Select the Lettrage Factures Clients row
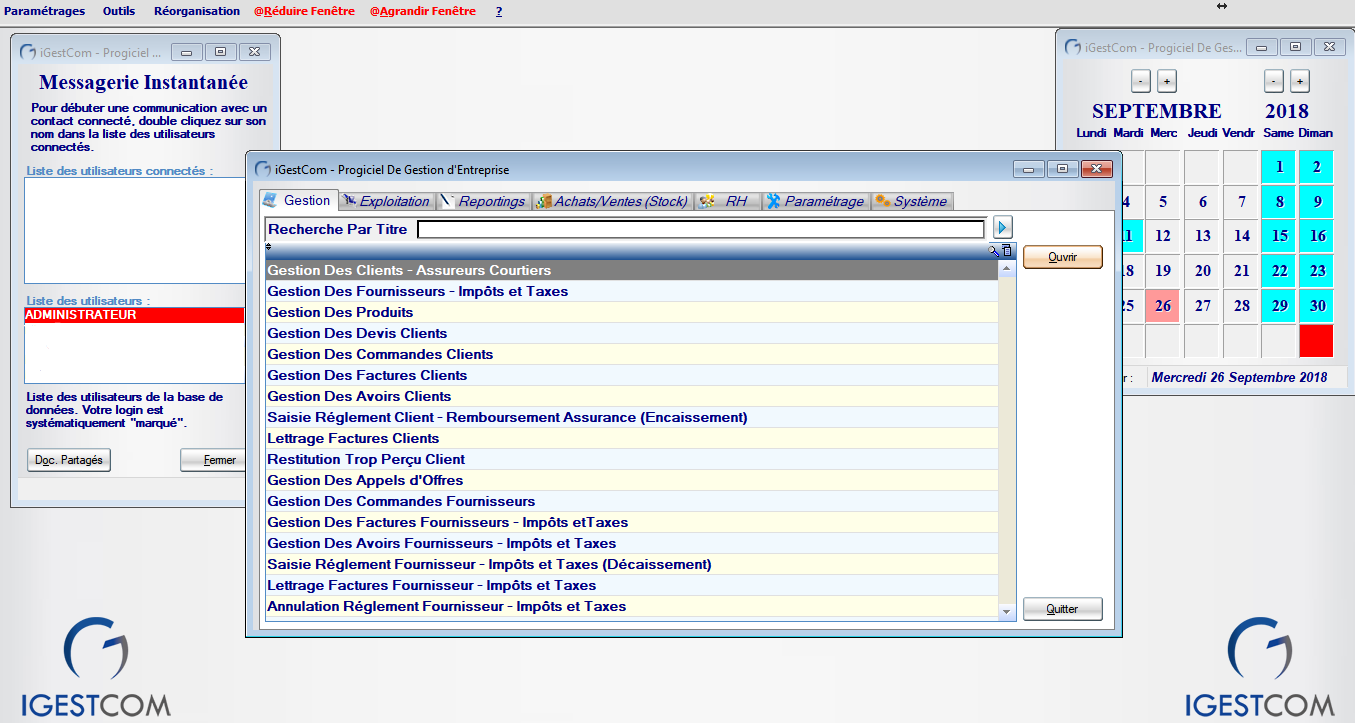The image size is (1355, 723). click(x=631, y=438)
